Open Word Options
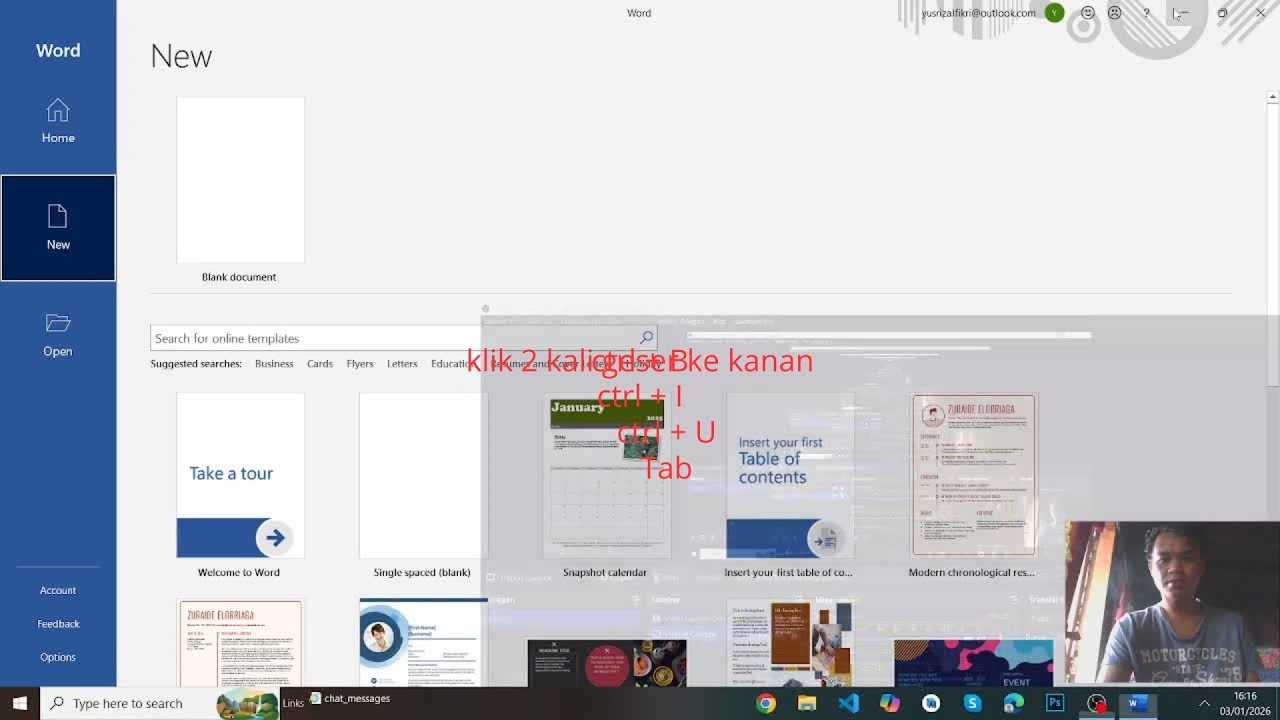1280x720 pixels. (x=58, y=657)
